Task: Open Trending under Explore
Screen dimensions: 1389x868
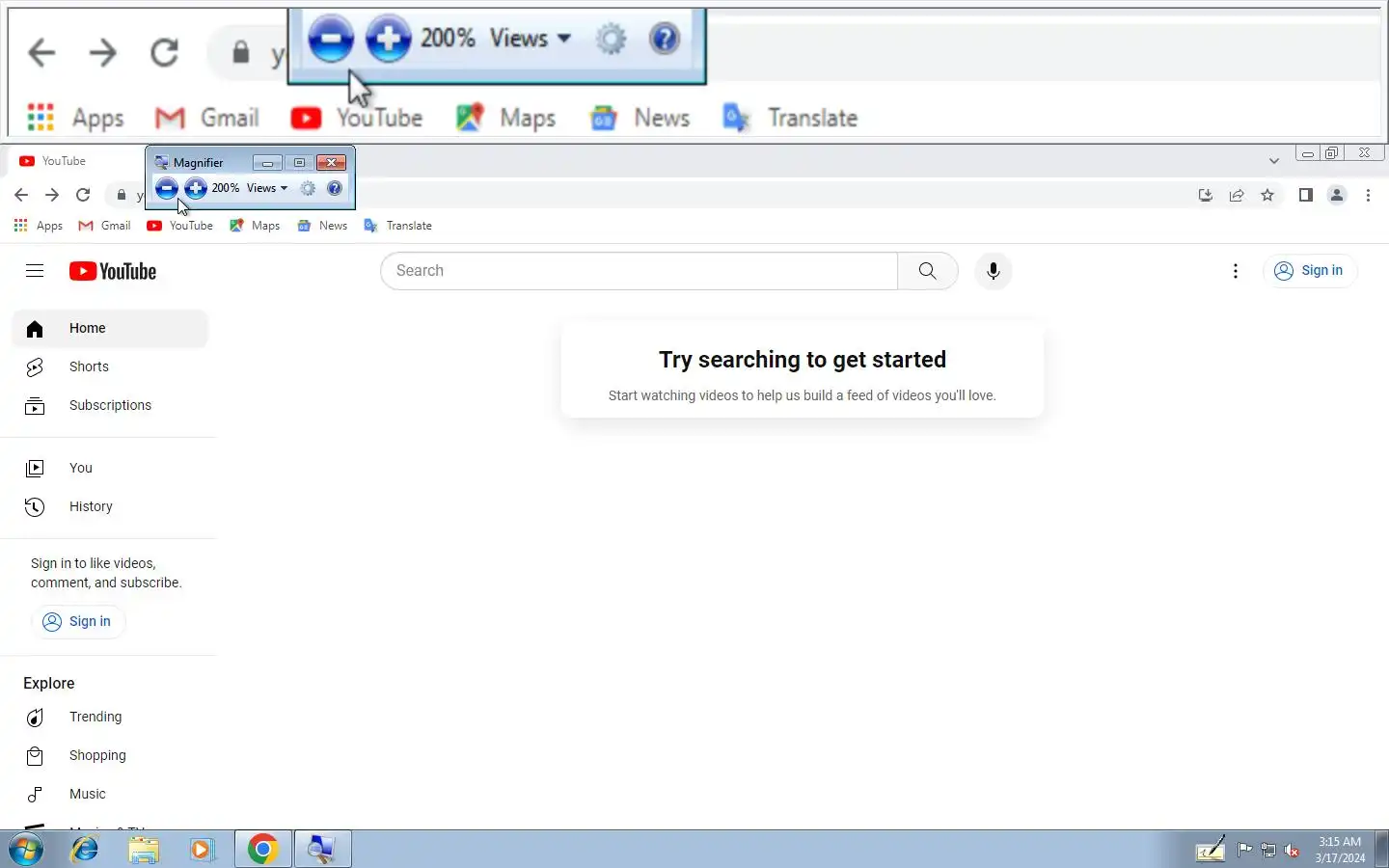Action: pyautogui.click(x=110, y=717)
